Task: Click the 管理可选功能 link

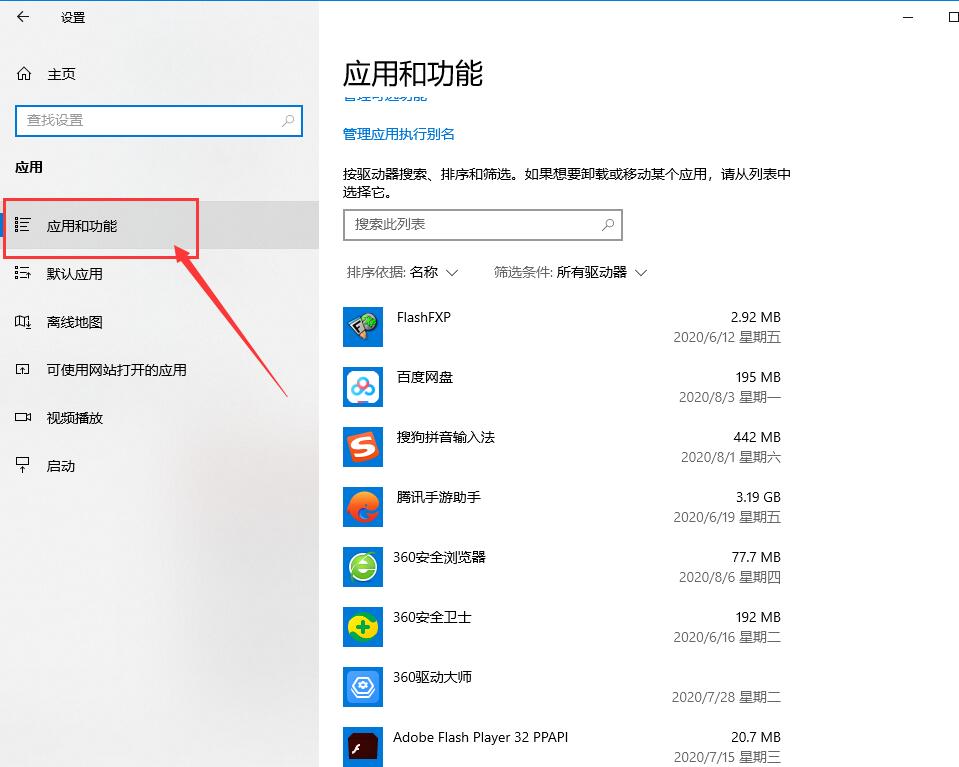Action: (385, 97)
